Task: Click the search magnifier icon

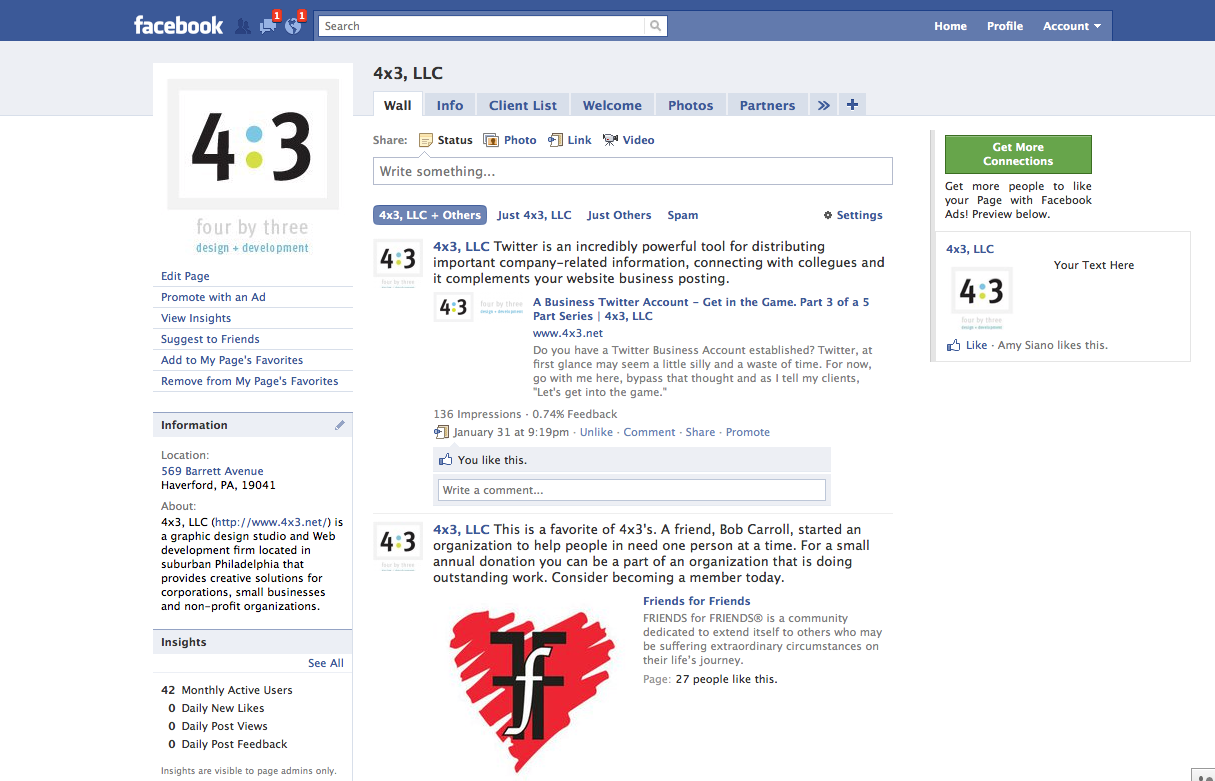Action: tap(655, 25)
